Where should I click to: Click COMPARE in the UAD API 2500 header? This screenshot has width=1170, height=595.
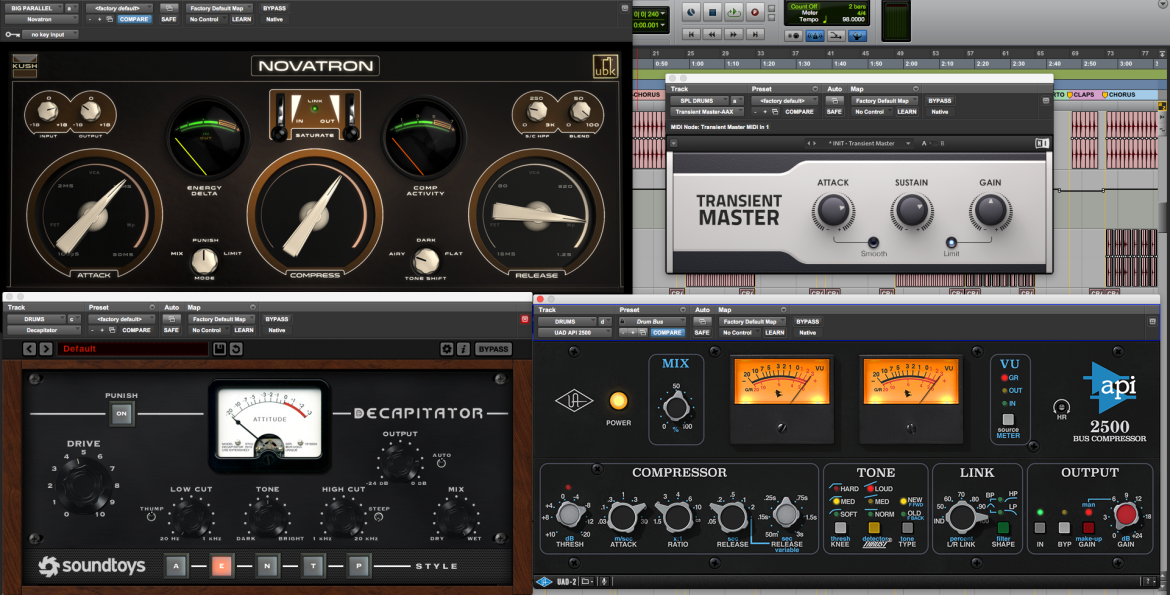pyautogui.click(x=667, y=333)
